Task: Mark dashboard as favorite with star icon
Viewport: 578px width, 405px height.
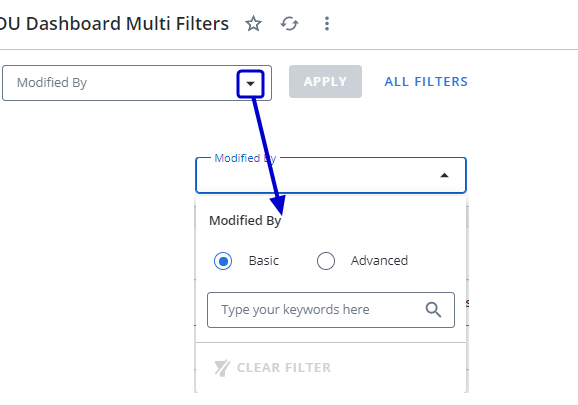Action: tap(253, 24)
